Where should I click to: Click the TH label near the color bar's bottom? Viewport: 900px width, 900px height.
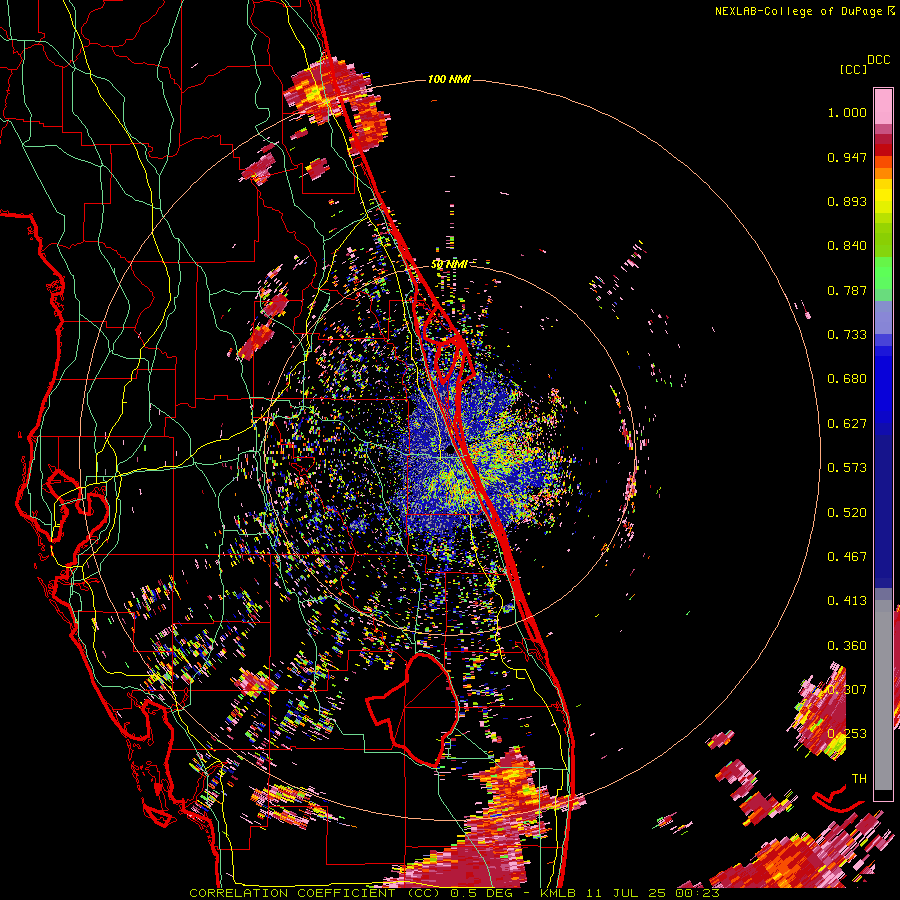pos(859,779)
